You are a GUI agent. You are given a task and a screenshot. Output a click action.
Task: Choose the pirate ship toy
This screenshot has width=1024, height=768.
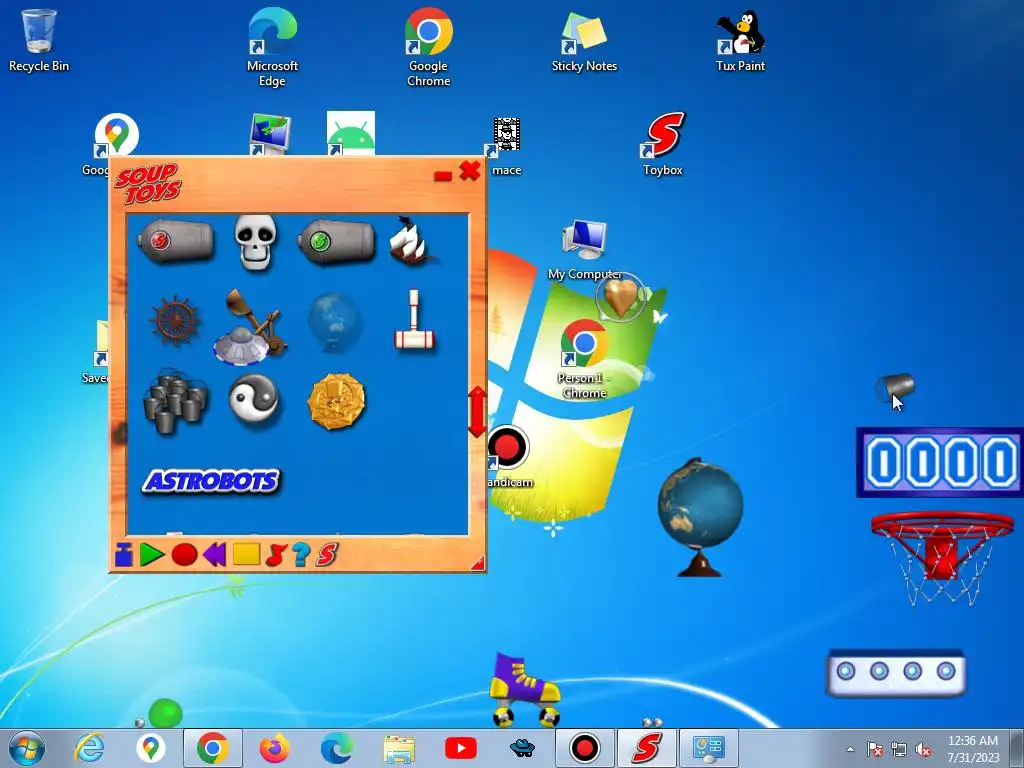click(413, 241)
